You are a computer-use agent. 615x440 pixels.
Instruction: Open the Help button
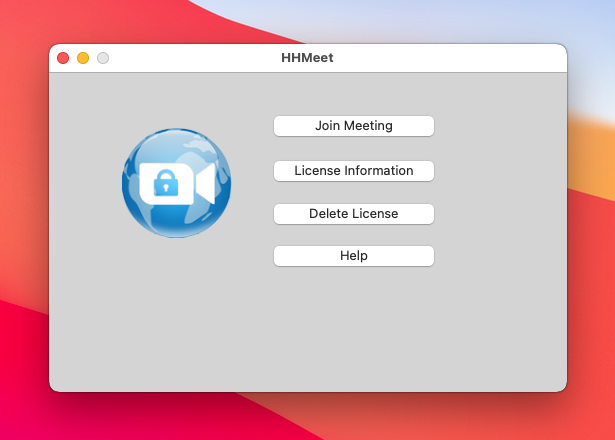point(354,256)
